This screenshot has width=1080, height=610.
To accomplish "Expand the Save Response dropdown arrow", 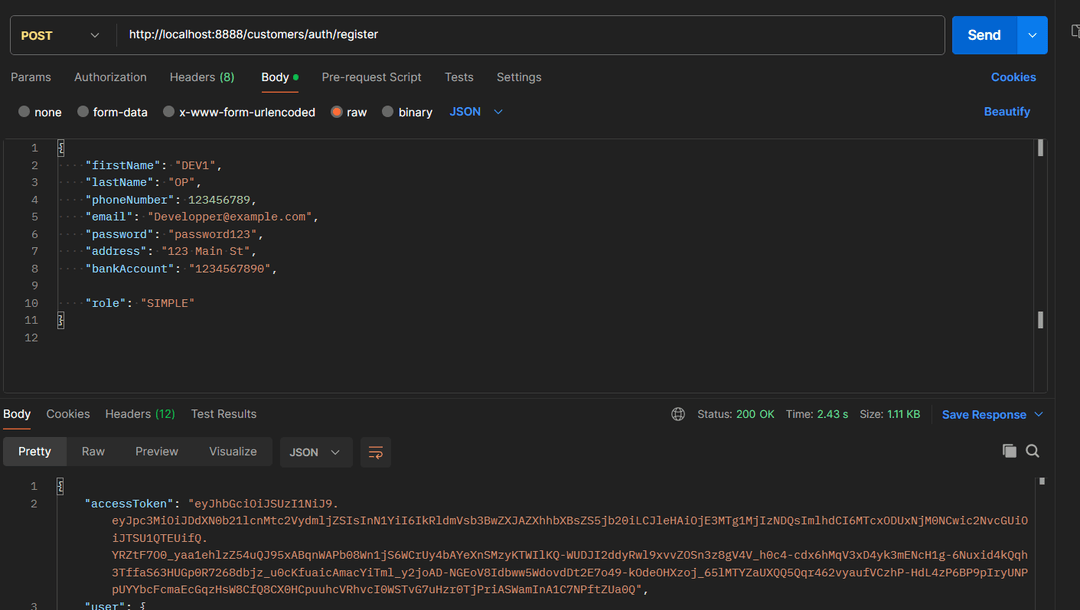I will [1038, 414].
